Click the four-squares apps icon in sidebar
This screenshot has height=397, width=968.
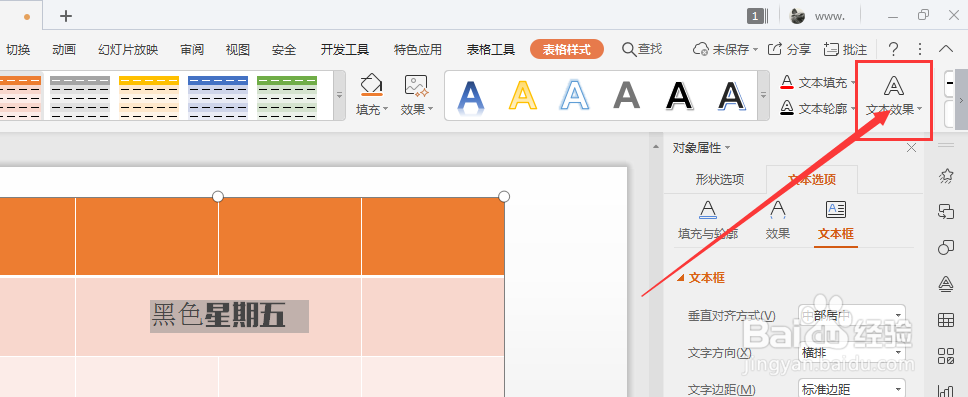(946, 356)
